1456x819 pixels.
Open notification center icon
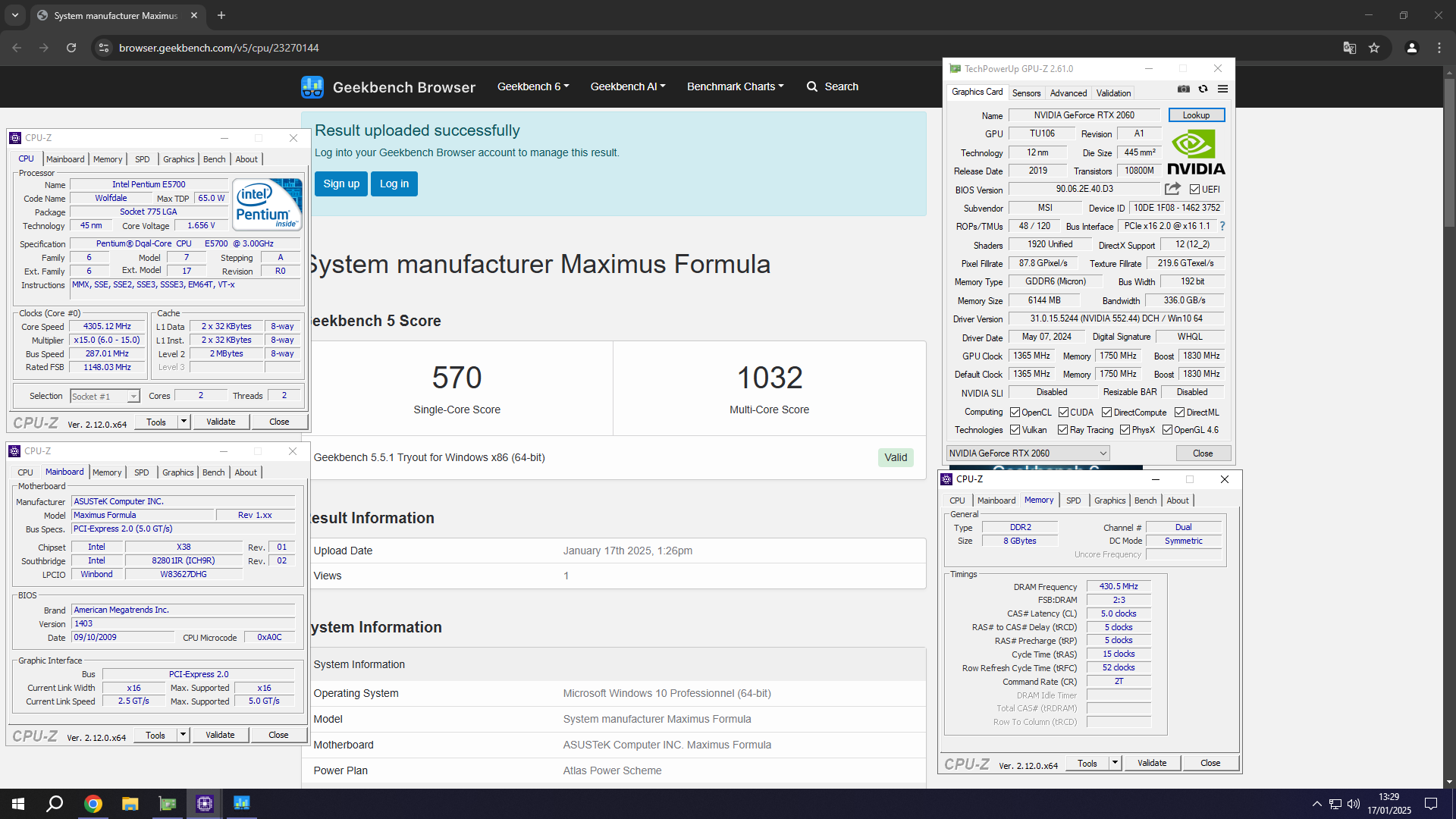tap(1431, 804)
